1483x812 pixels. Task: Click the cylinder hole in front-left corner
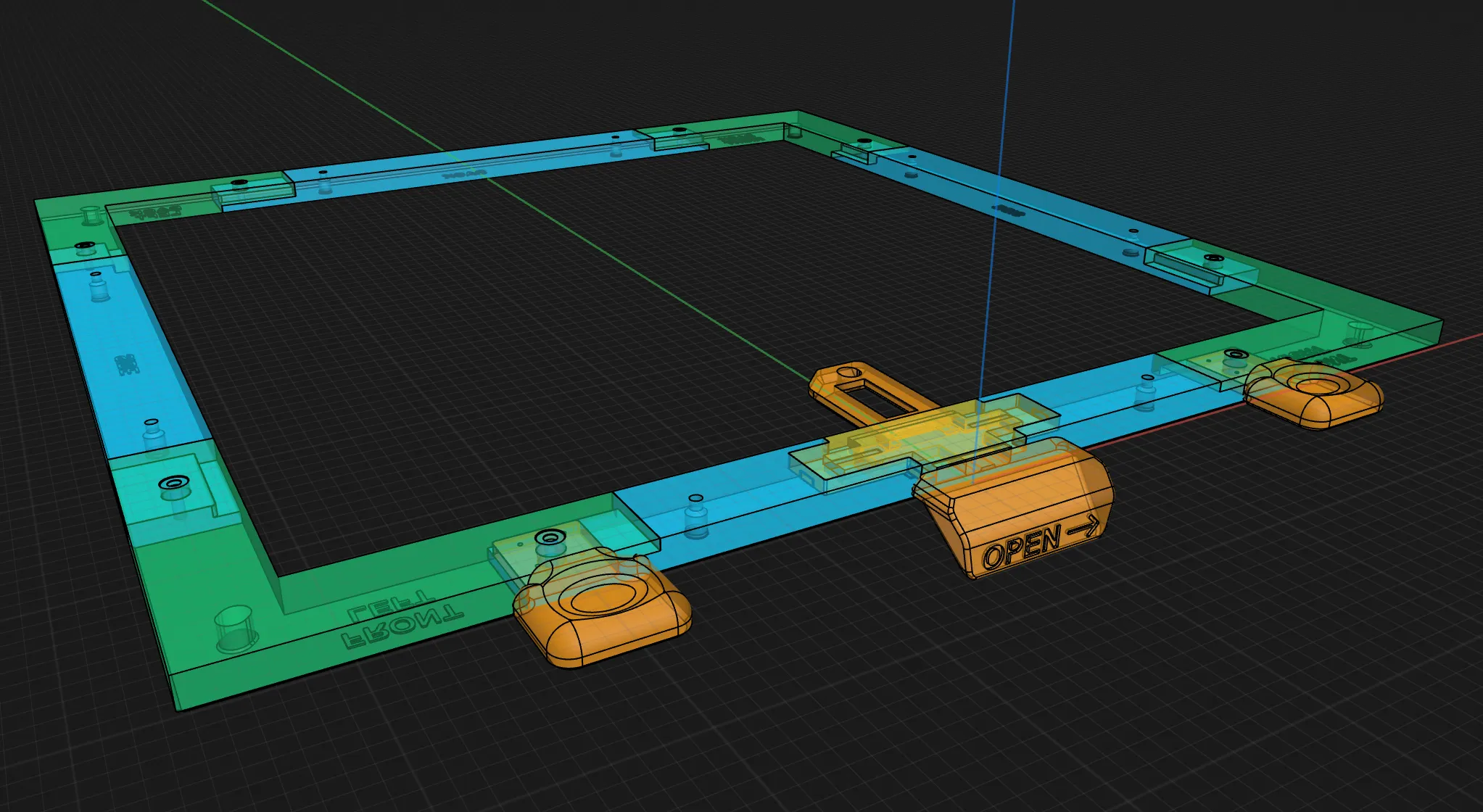236,629
